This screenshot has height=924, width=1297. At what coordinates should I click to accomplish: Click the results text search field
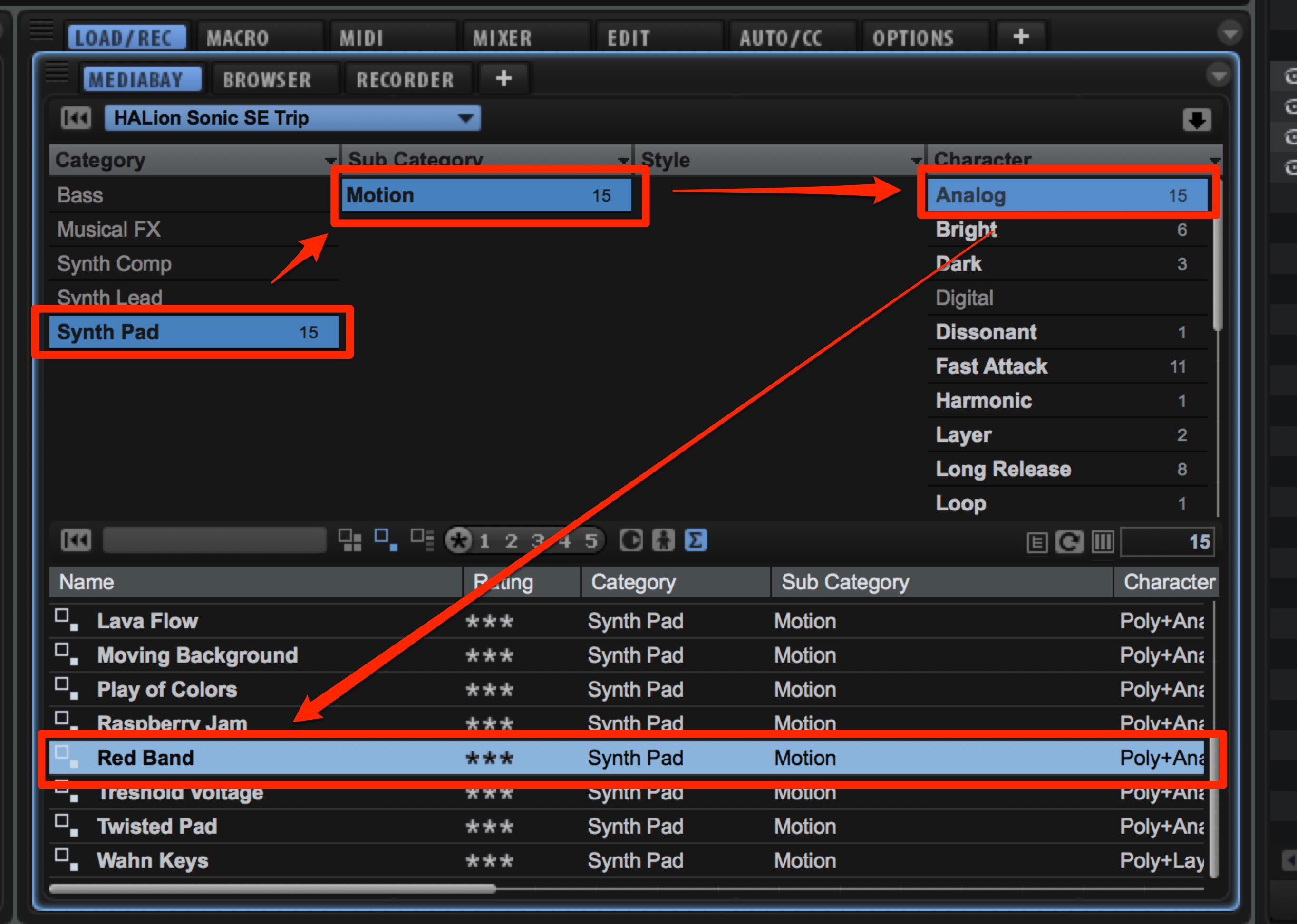tap(214, 540)
